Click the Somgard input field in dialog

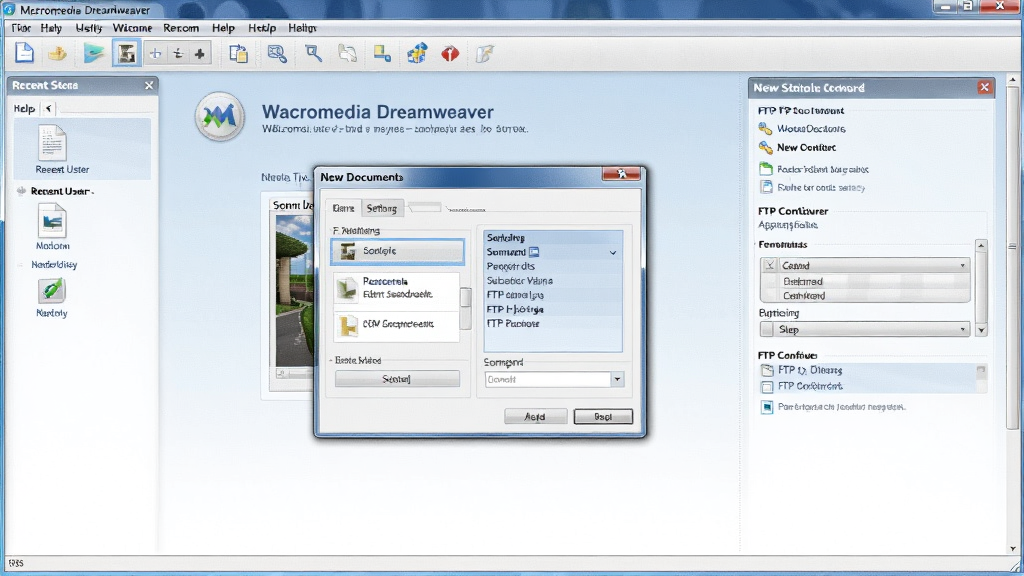[547, 379]
